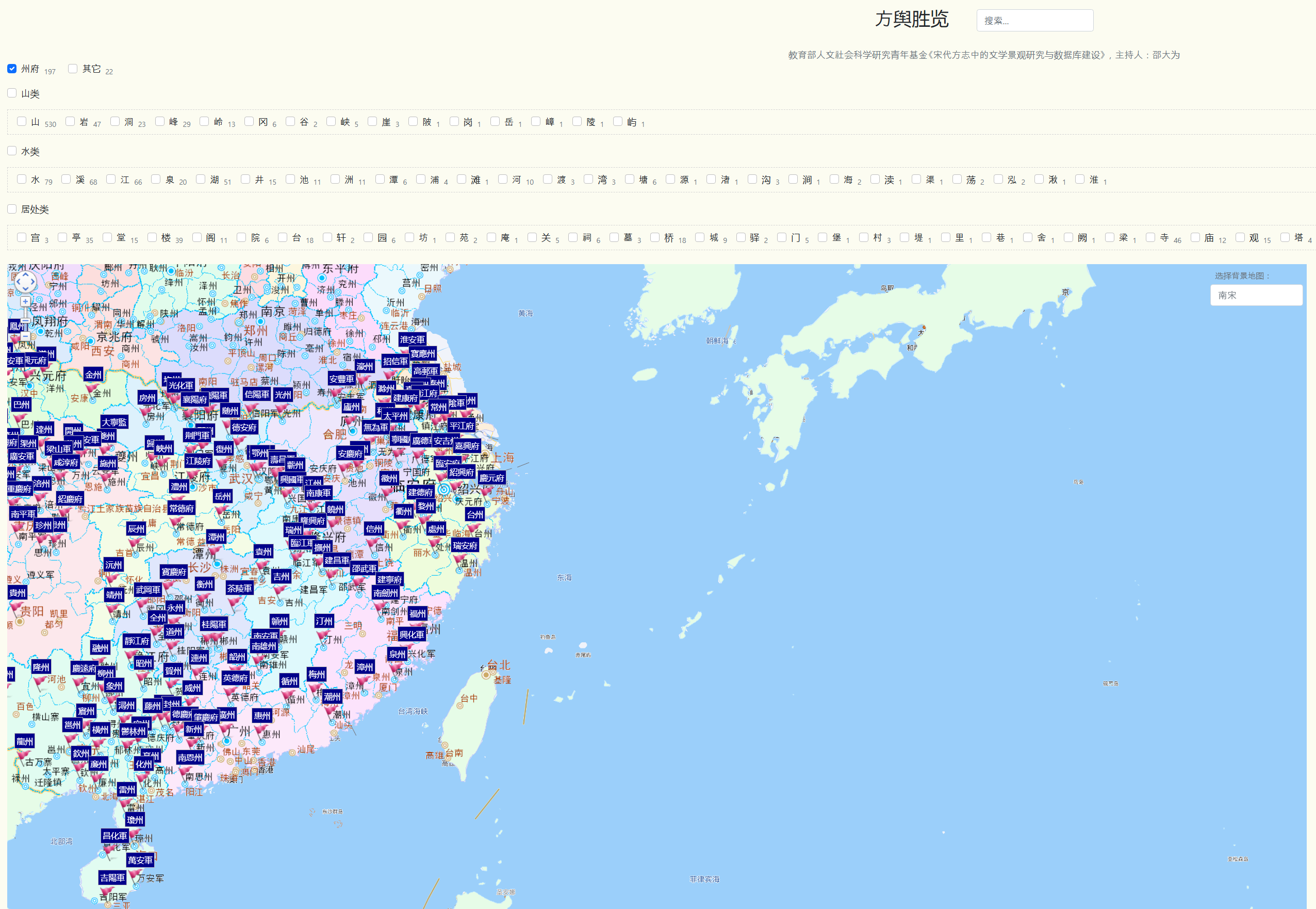Click the map zoom out minus button
1316x909 pixels.
pyautogui.click(x=25, y=335)
